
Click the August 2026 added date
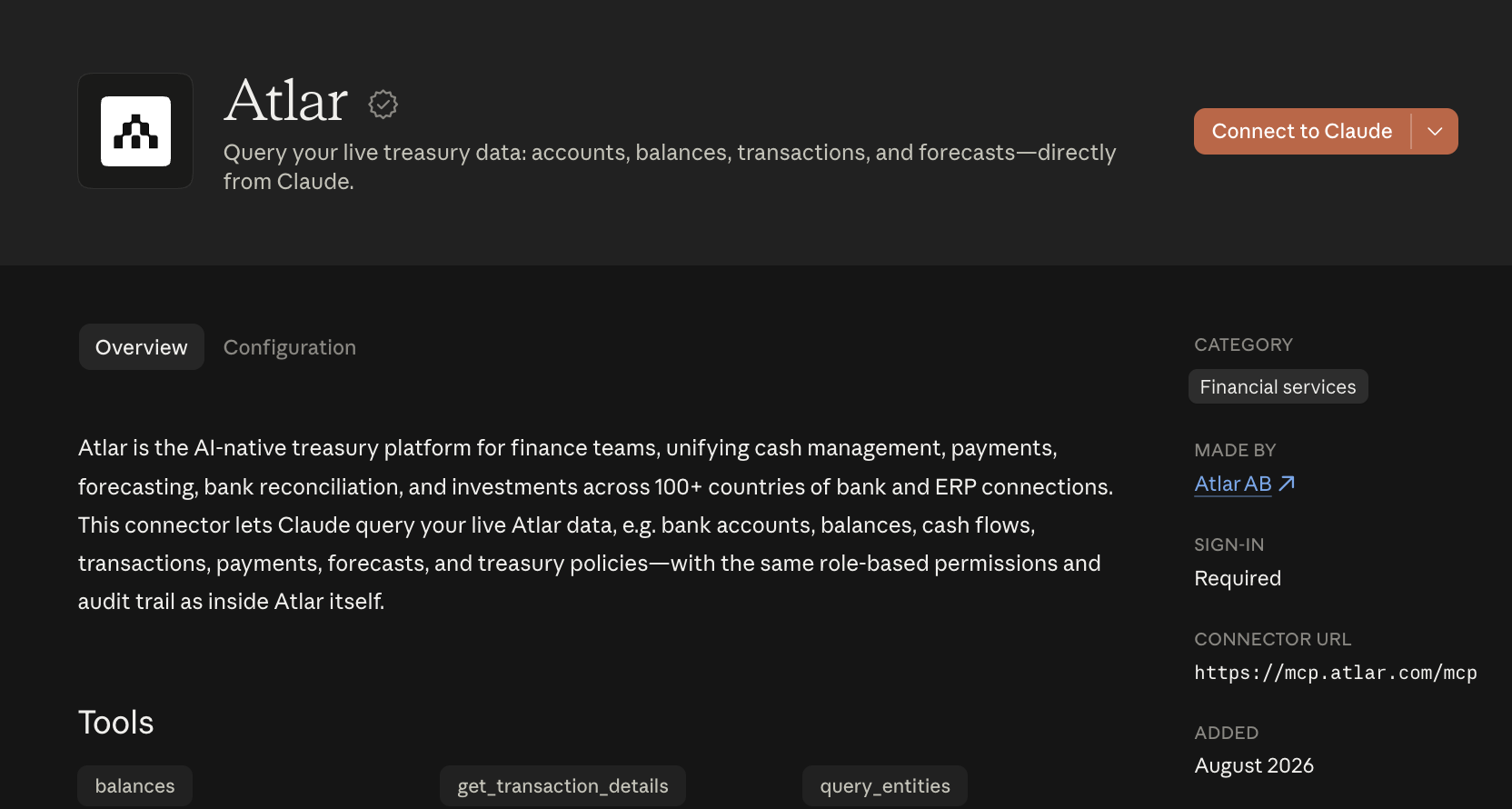point(1254,765)
